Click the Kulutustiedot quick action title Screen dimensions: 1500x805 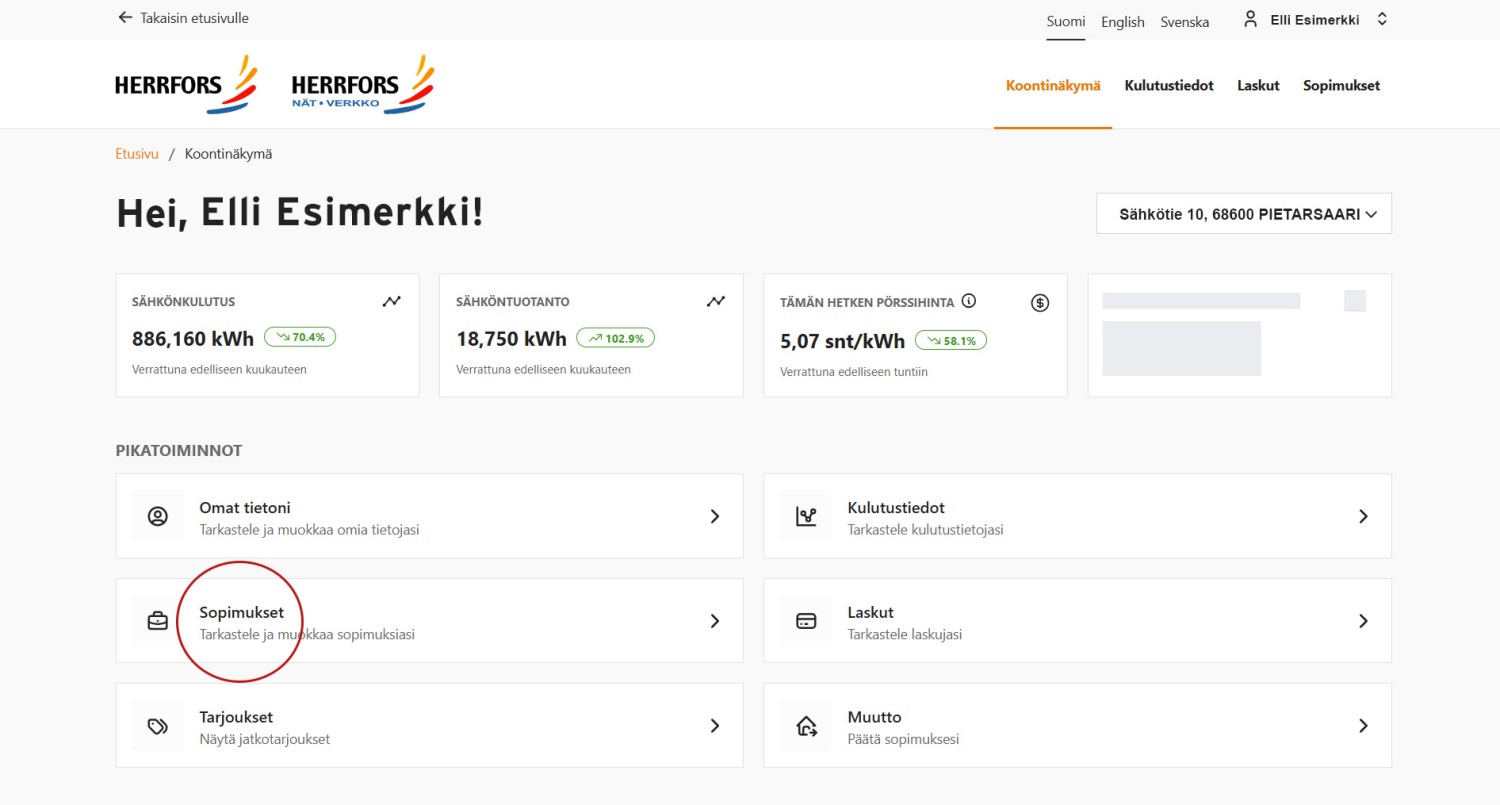pos(896,507)
